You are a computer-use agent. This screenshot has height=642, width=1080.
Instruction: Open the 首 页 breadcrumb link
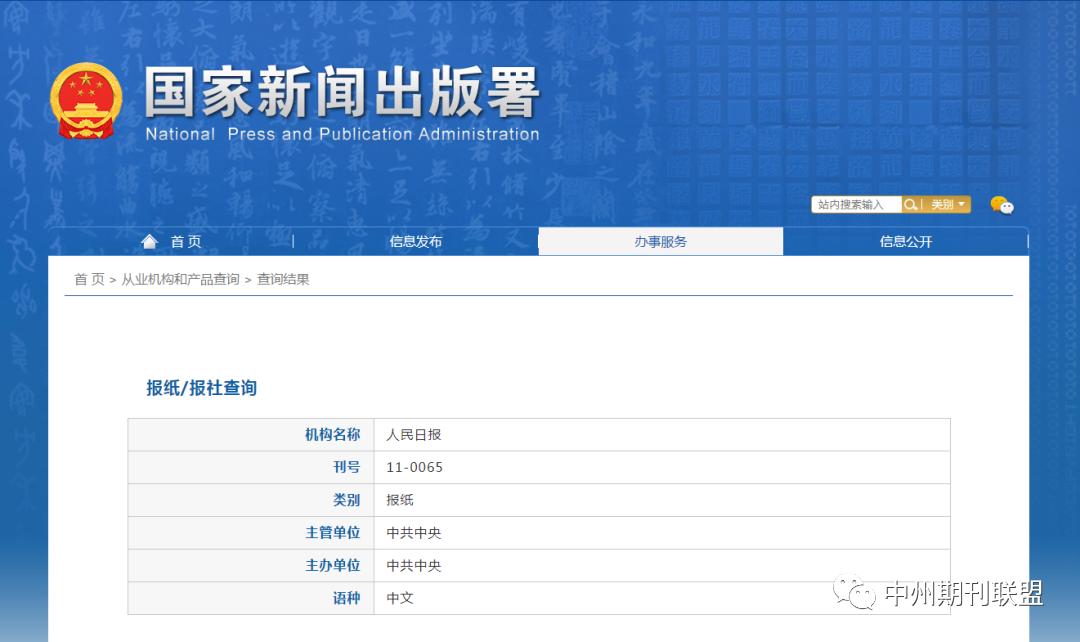click(89, 279)
